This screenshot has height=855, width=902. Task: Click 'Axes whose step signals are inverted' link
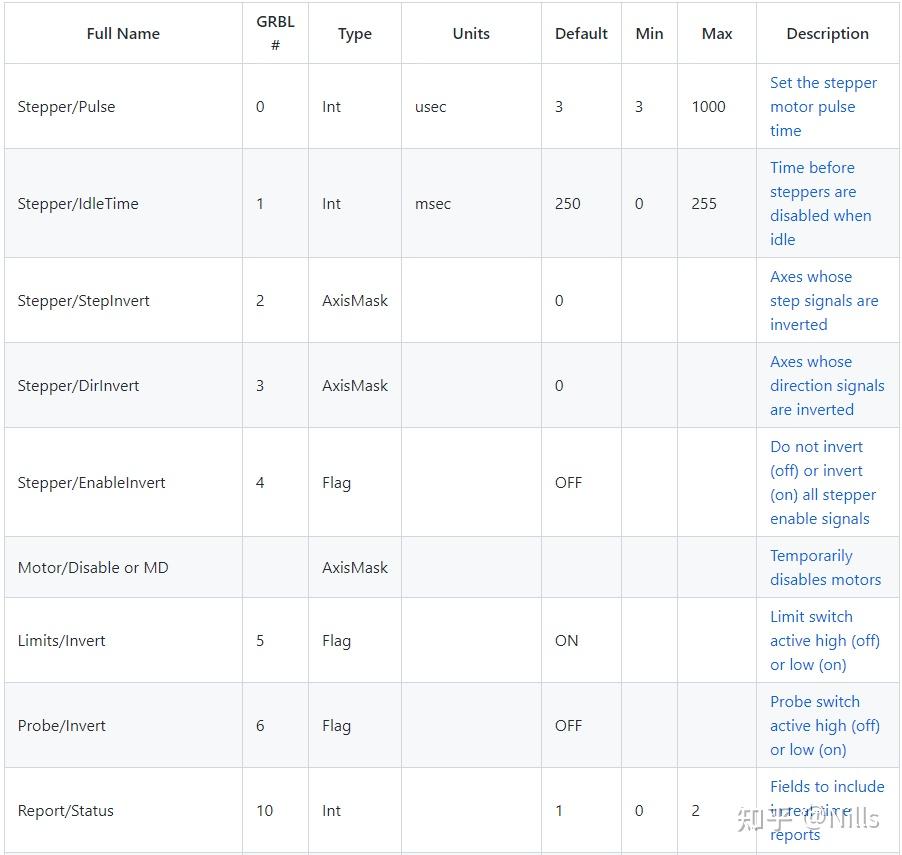pyautogui.click(x=823, y=301)
